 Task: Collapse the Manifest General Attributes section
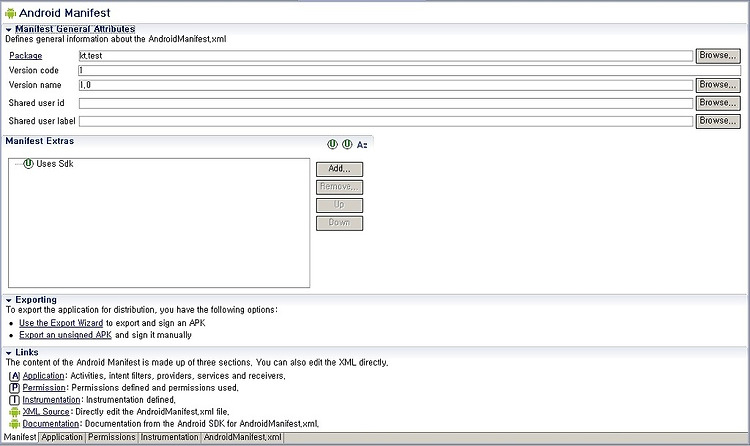[x=9, y=30]
